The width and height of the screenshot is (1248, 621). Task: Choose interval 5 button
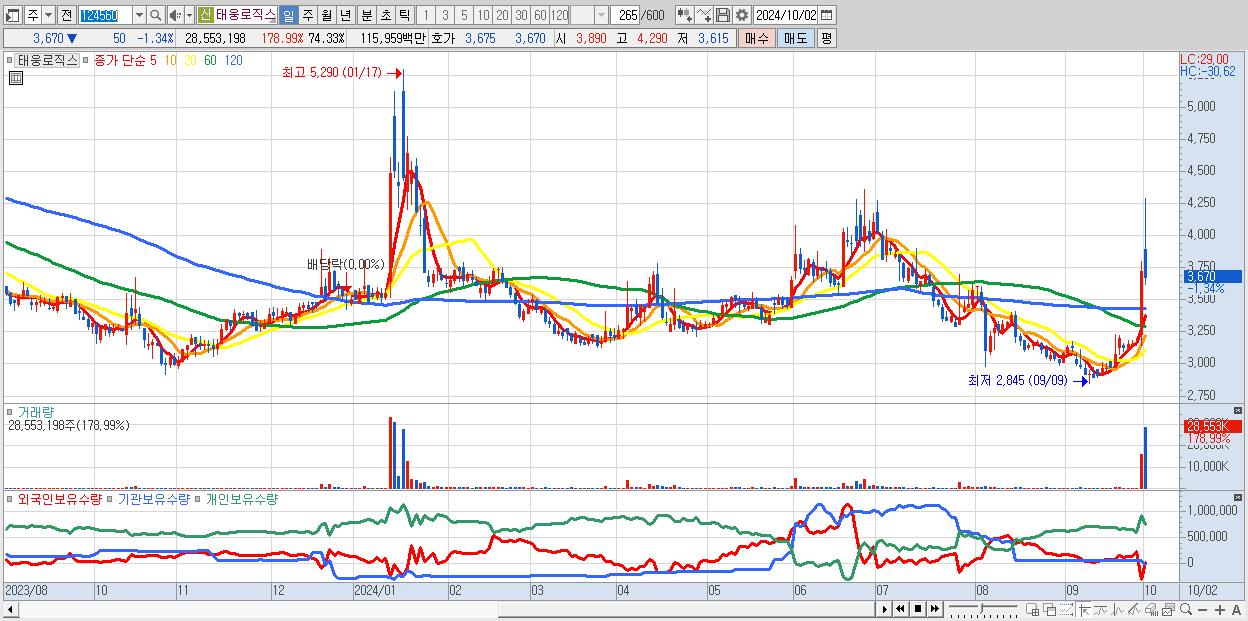pyautogui.click(x=464, y=15)
